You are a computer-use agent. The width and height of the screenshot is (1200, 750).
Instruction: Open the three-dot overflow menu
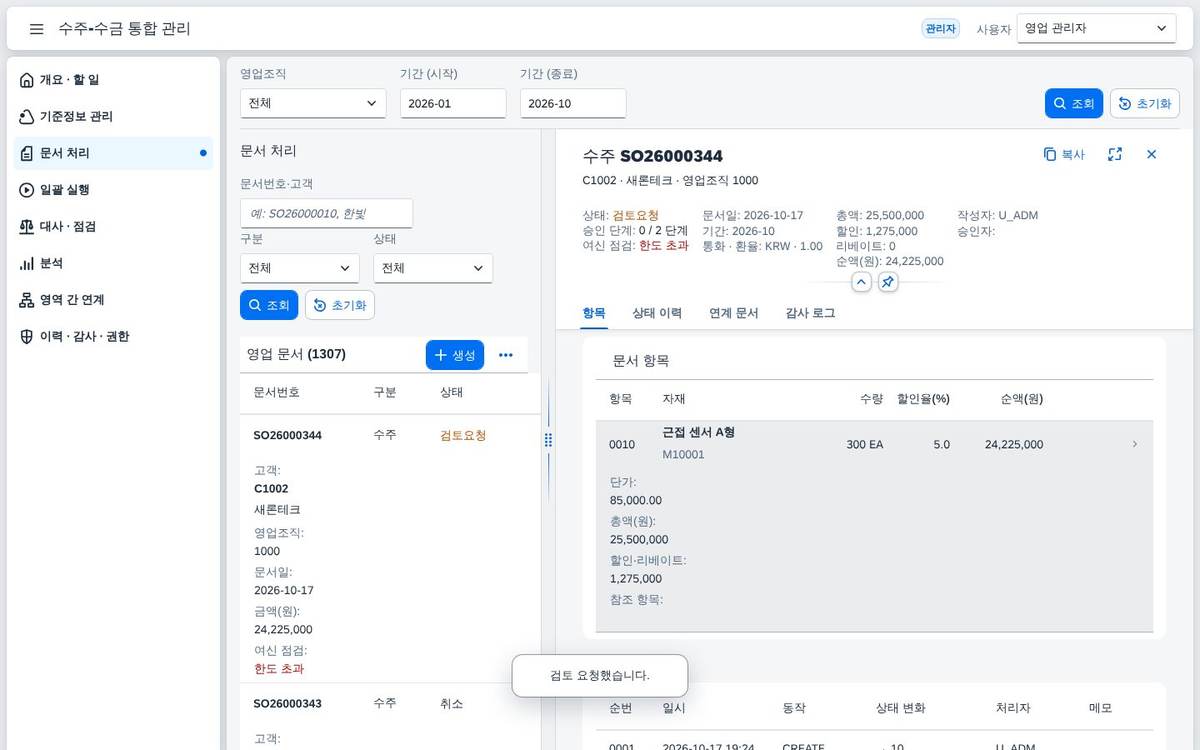[x=506, y=355]
